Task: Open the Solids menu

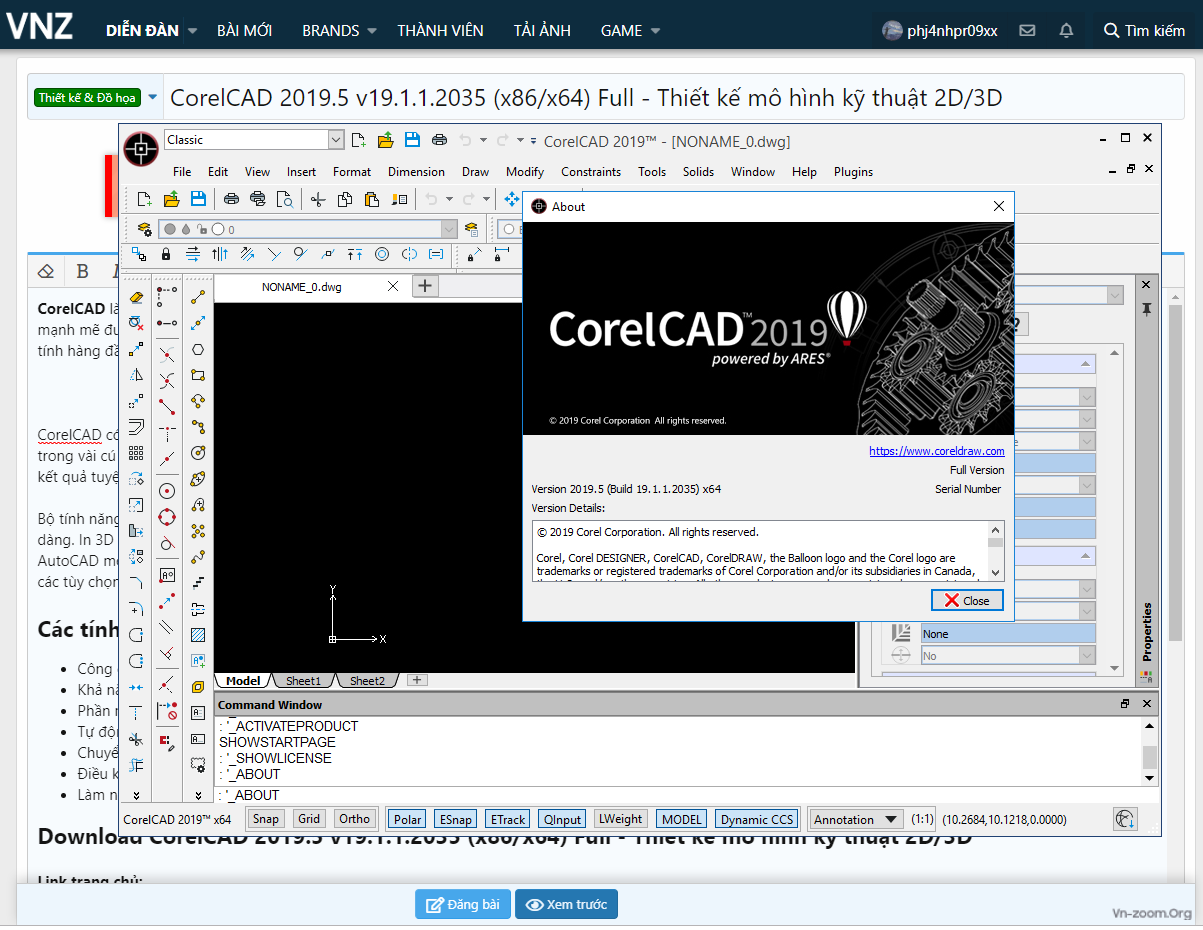Action: tap(698, 172)
